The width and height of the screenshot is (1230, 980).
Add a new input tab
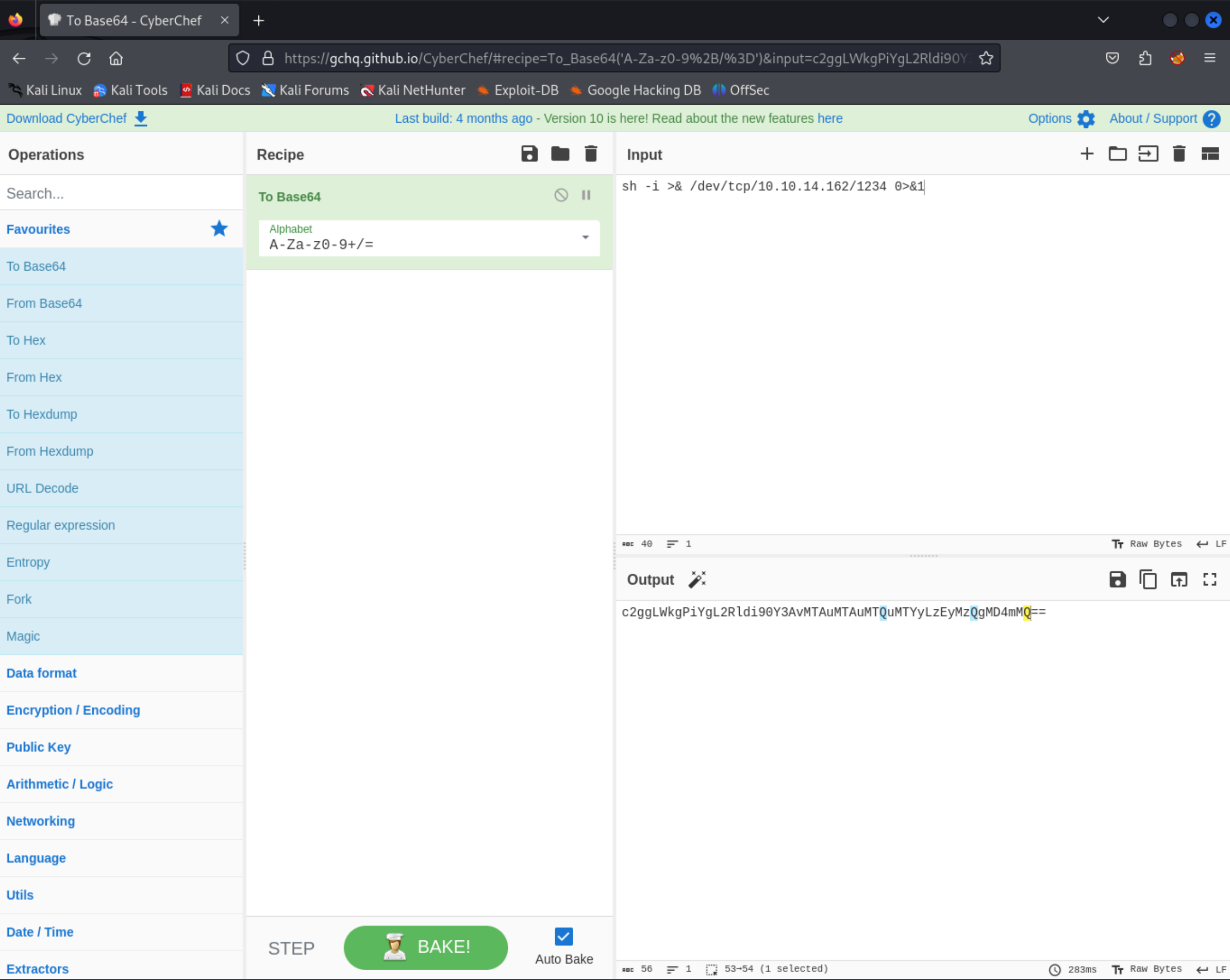(x=1087, y=154)
